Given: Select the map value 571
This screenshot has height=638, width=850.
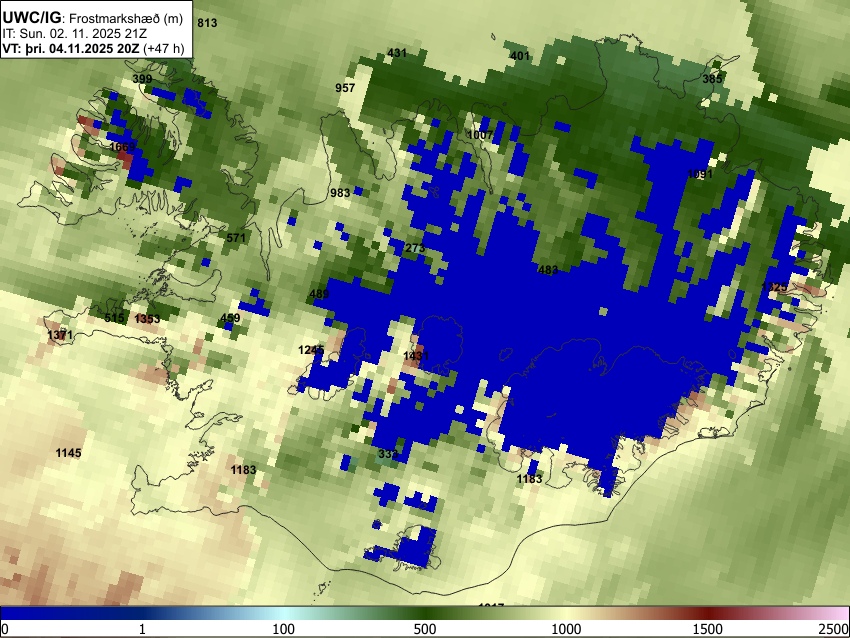Looking at the screenshot, I should pos(236,238).
